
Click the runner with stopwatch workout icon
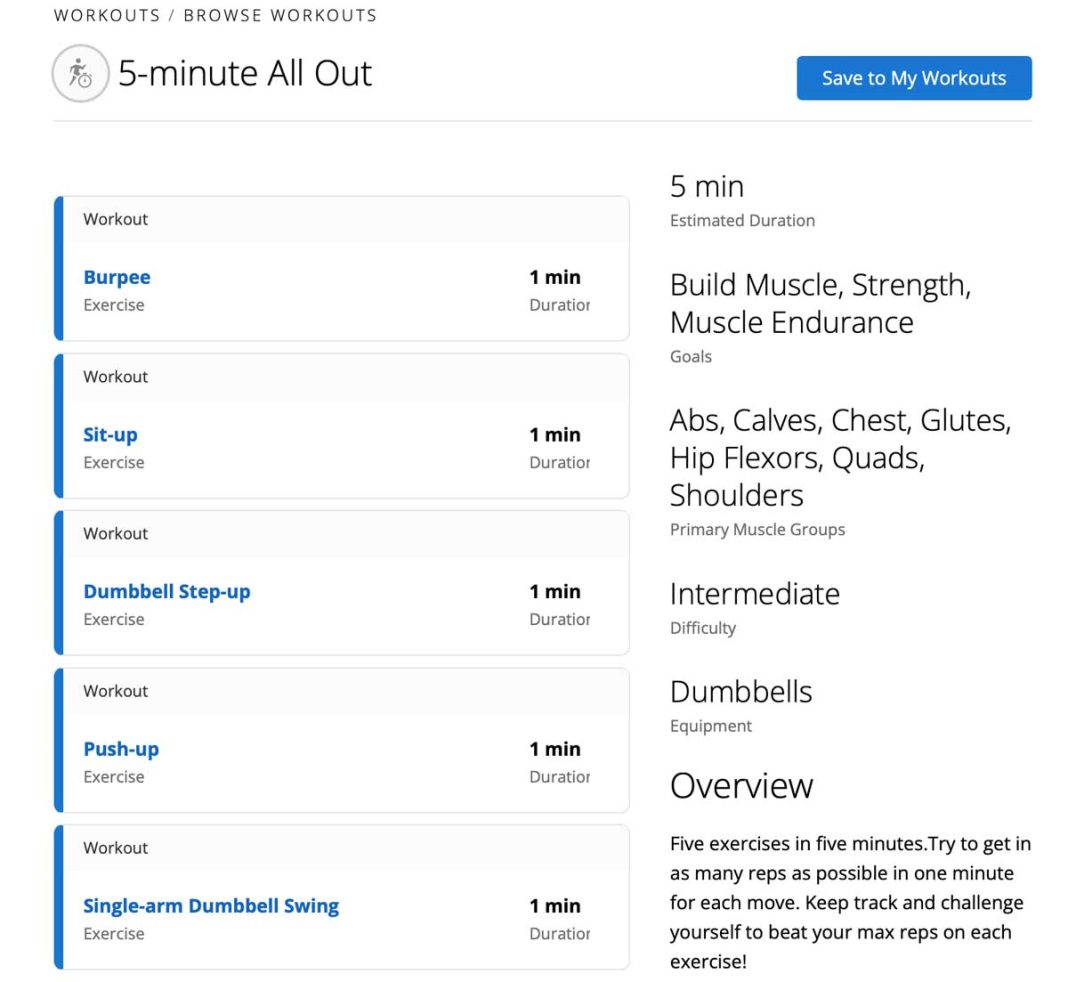tap(79, 73)
